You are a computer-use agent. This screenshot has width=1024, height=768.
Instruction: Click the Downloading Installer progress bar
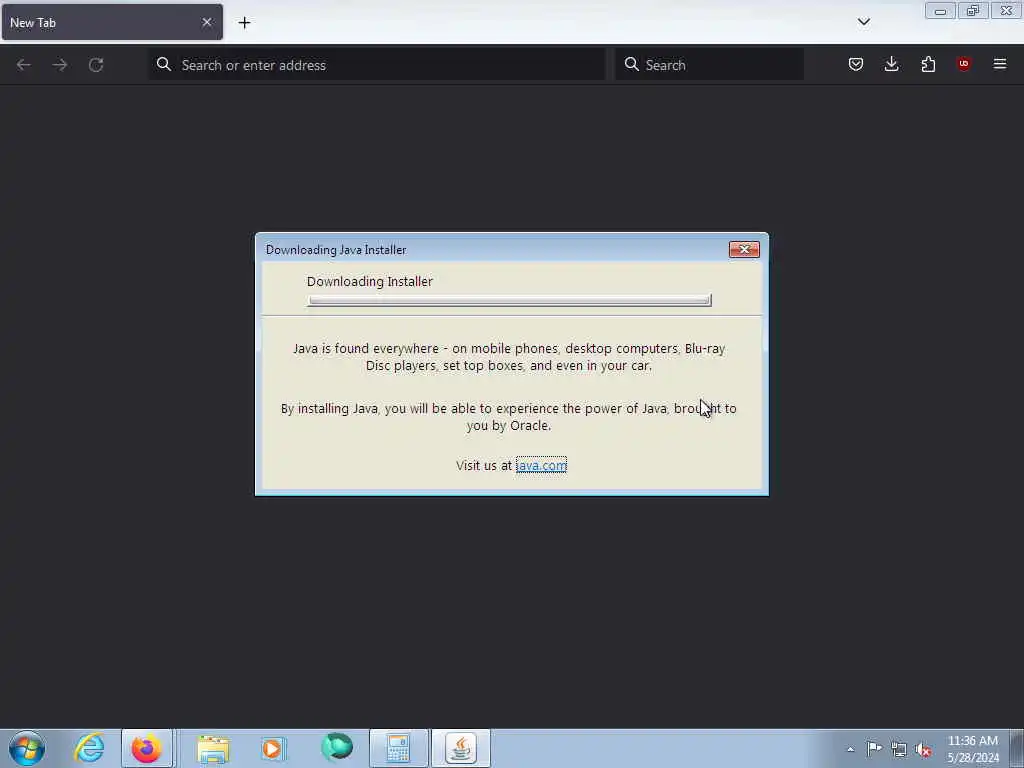click(509, 300)
